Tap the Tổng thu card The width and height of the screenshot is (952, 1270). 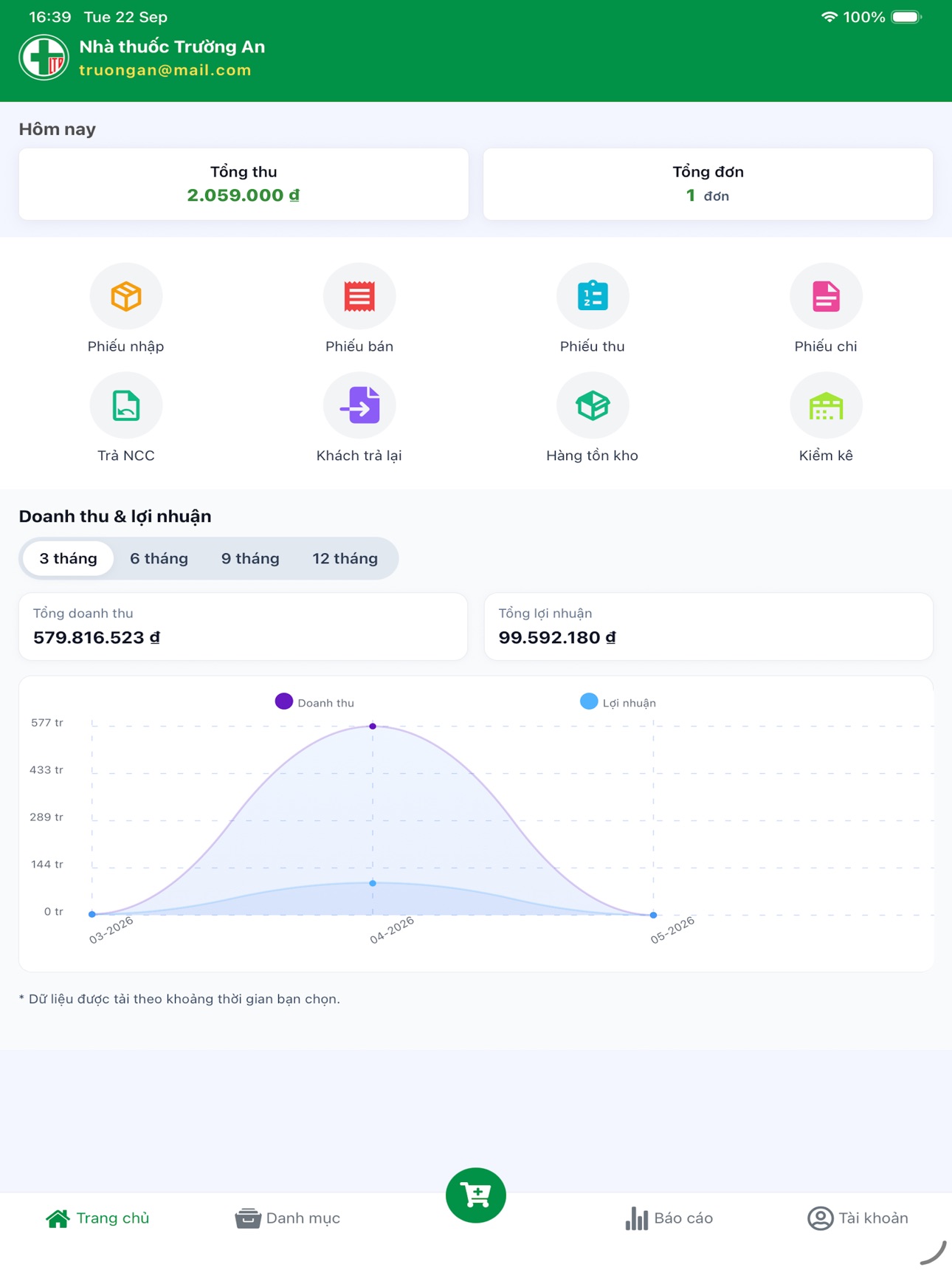244,184
